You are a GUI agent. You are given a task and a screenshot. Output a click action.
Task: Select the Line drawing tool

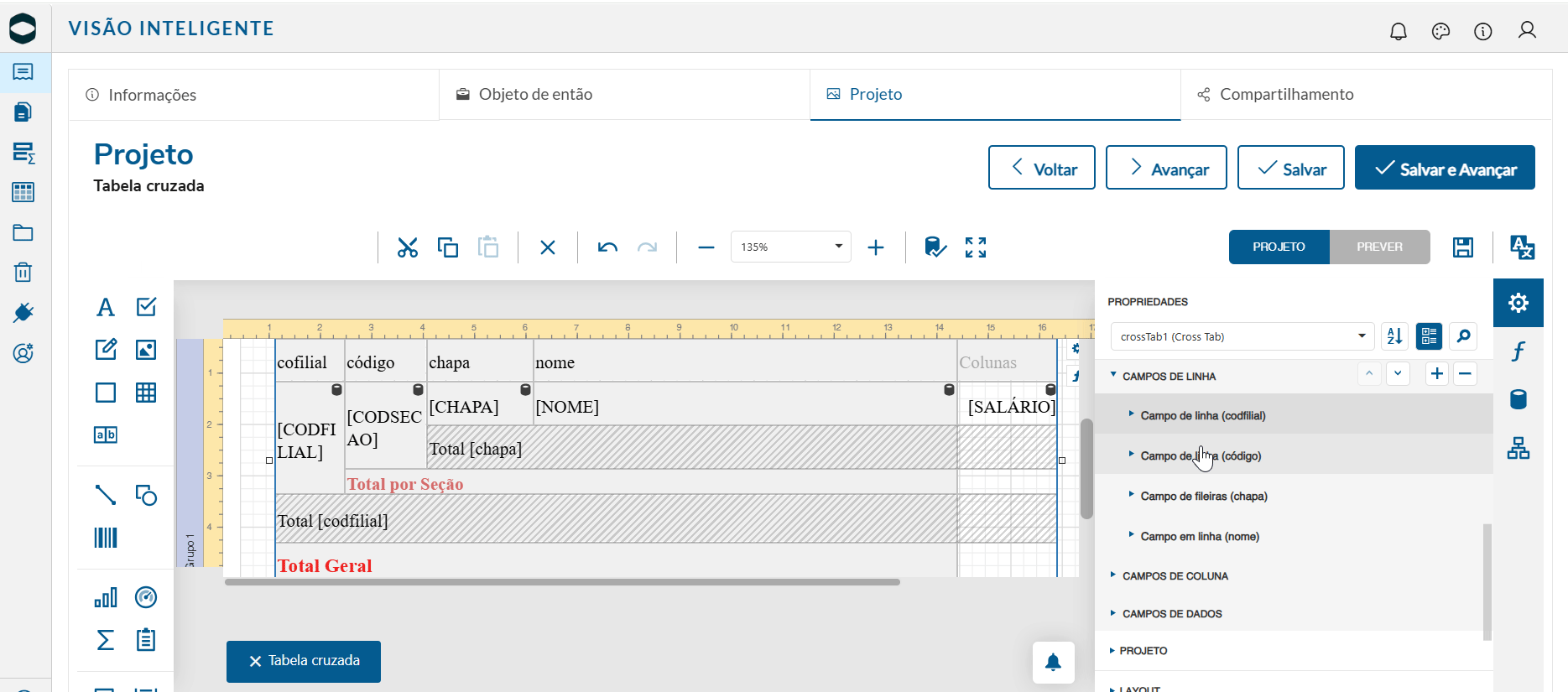pos(106,495)
